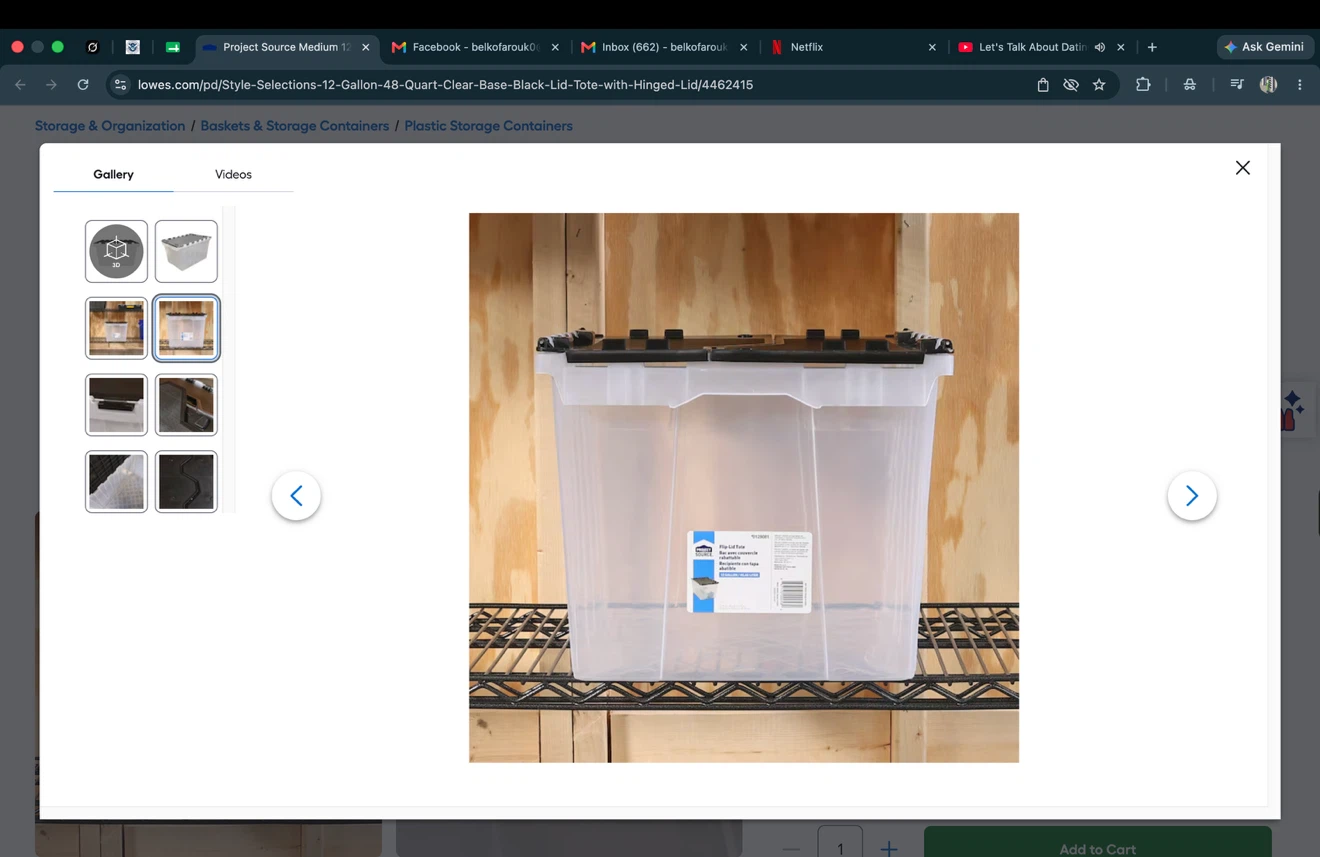1320x857 pixels.
Task: Select the lid close-up thumbnail
Action: (116, 405)
